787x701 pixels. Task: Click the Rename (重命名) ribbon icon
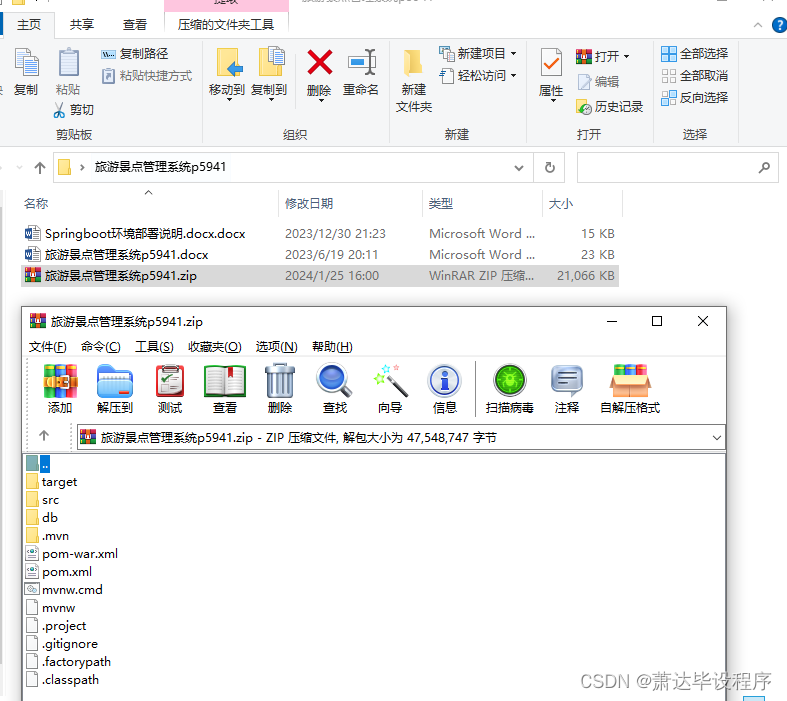click(x=362, y=62)
